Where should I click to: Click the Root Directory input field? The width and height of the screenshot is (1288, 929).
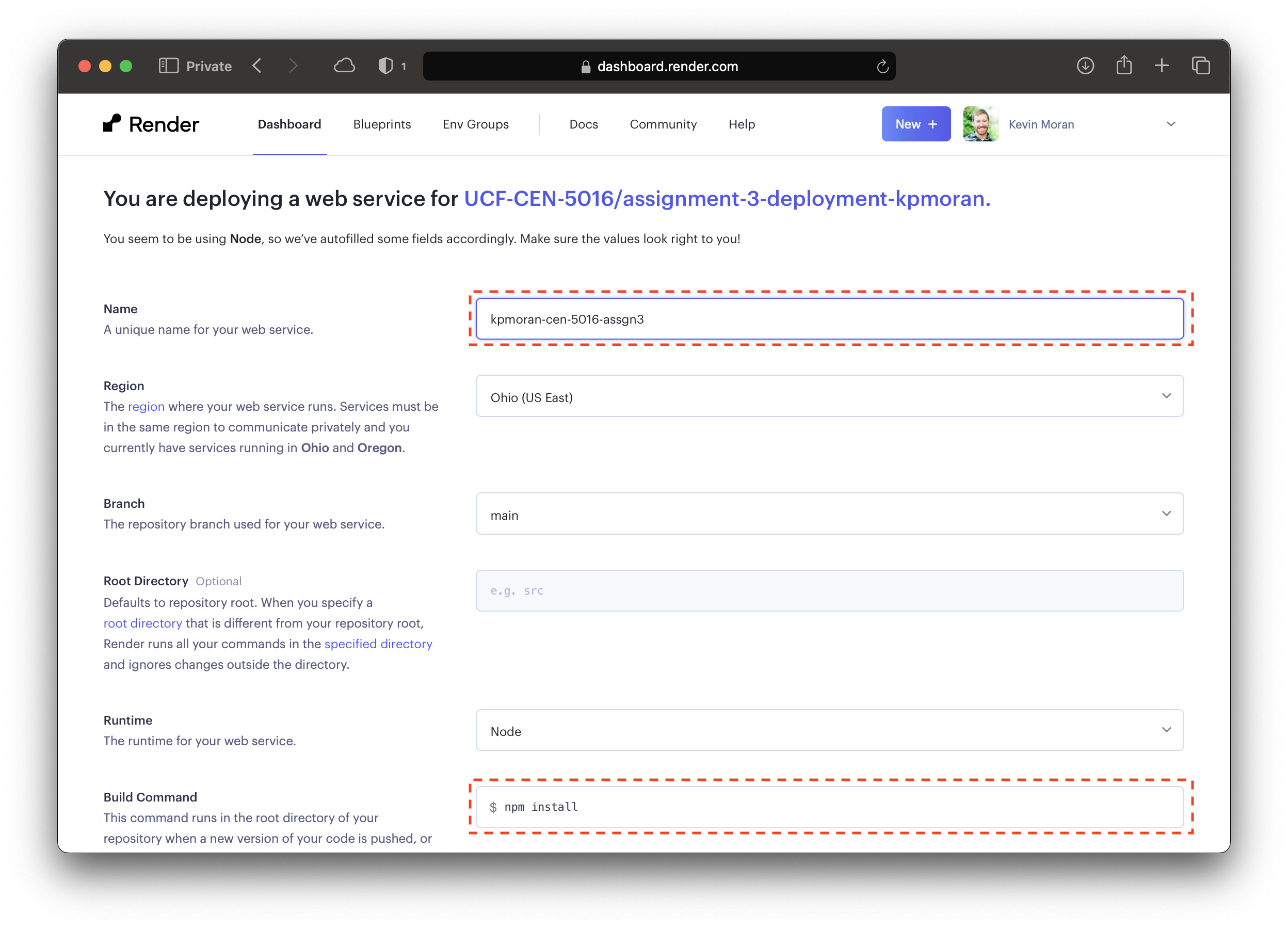pyautogui.click(x=829, y=591)
